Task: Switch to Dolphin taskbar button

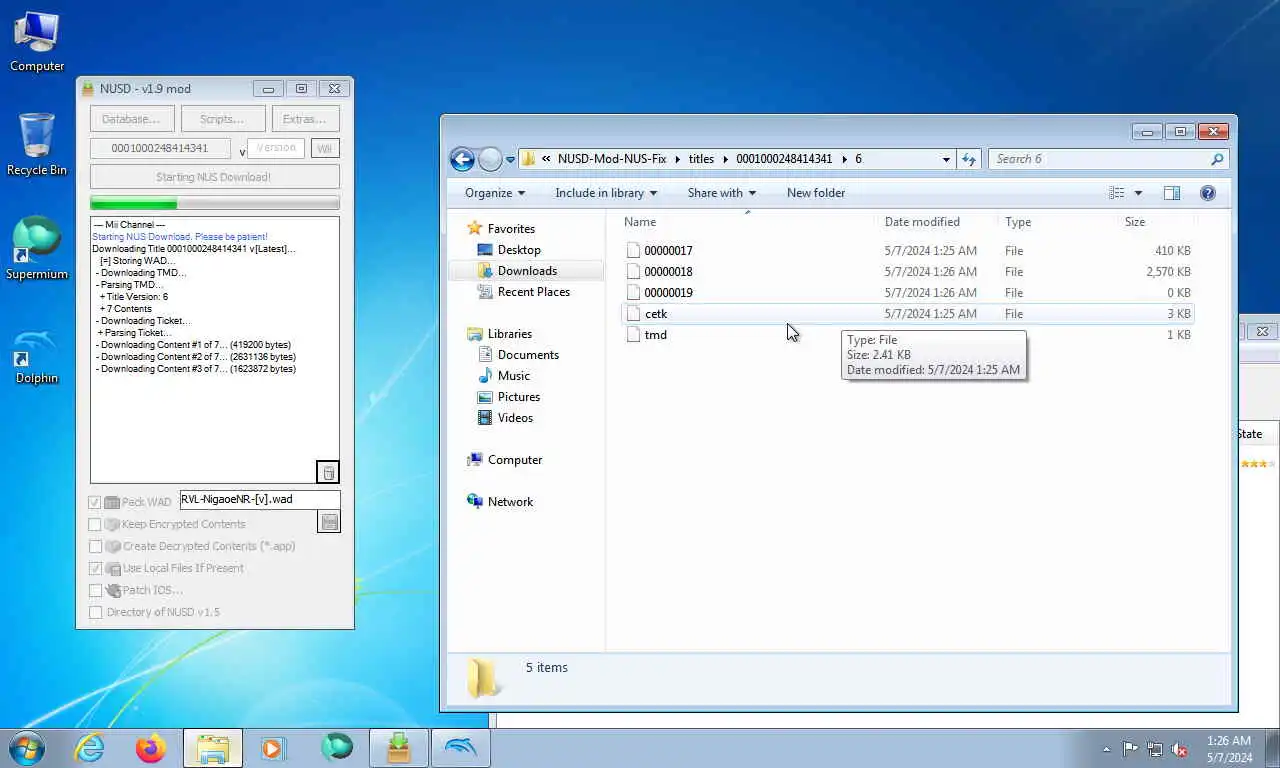Action: (x=461, y=748)
